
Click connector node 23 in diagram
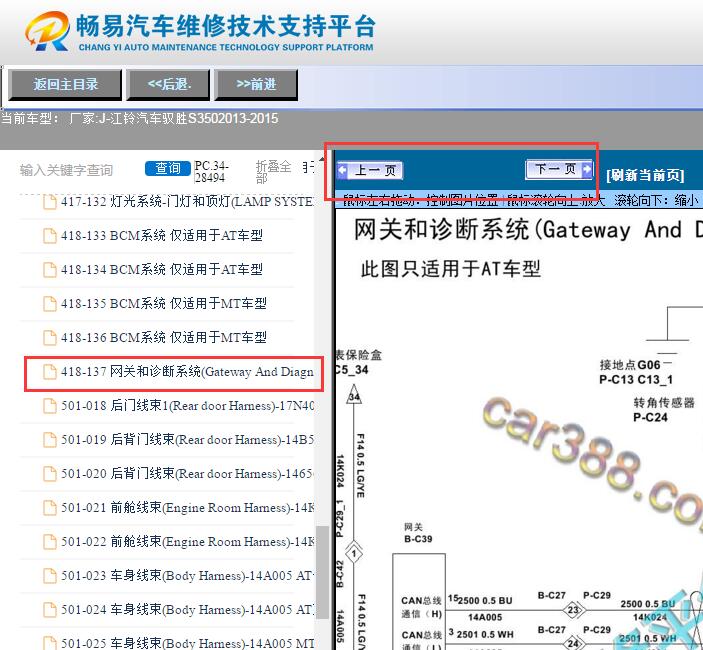[x=573, y=610]
